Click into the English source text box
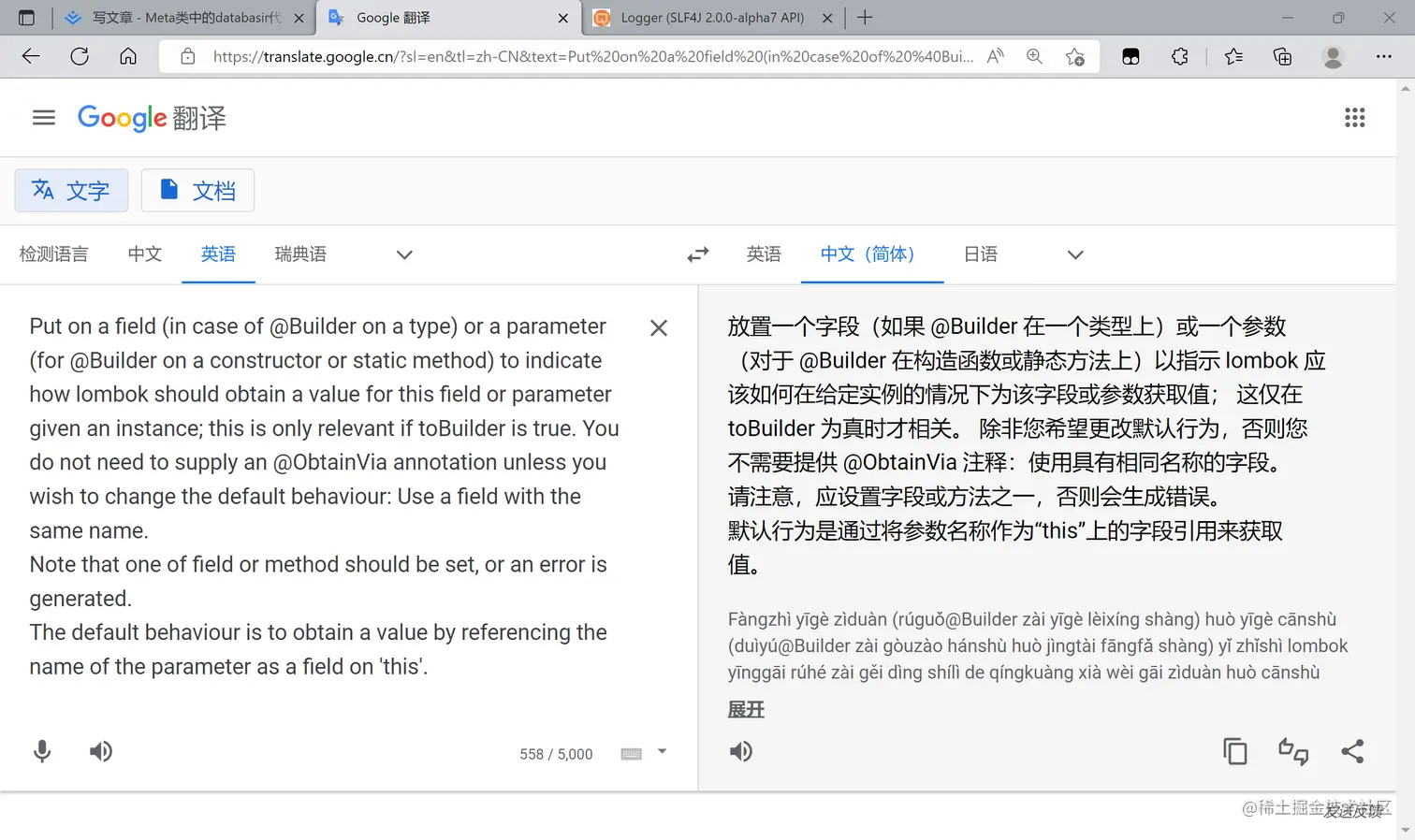Image resolution: width=1415 pixels, height=840 pixels. coord(324,497)
